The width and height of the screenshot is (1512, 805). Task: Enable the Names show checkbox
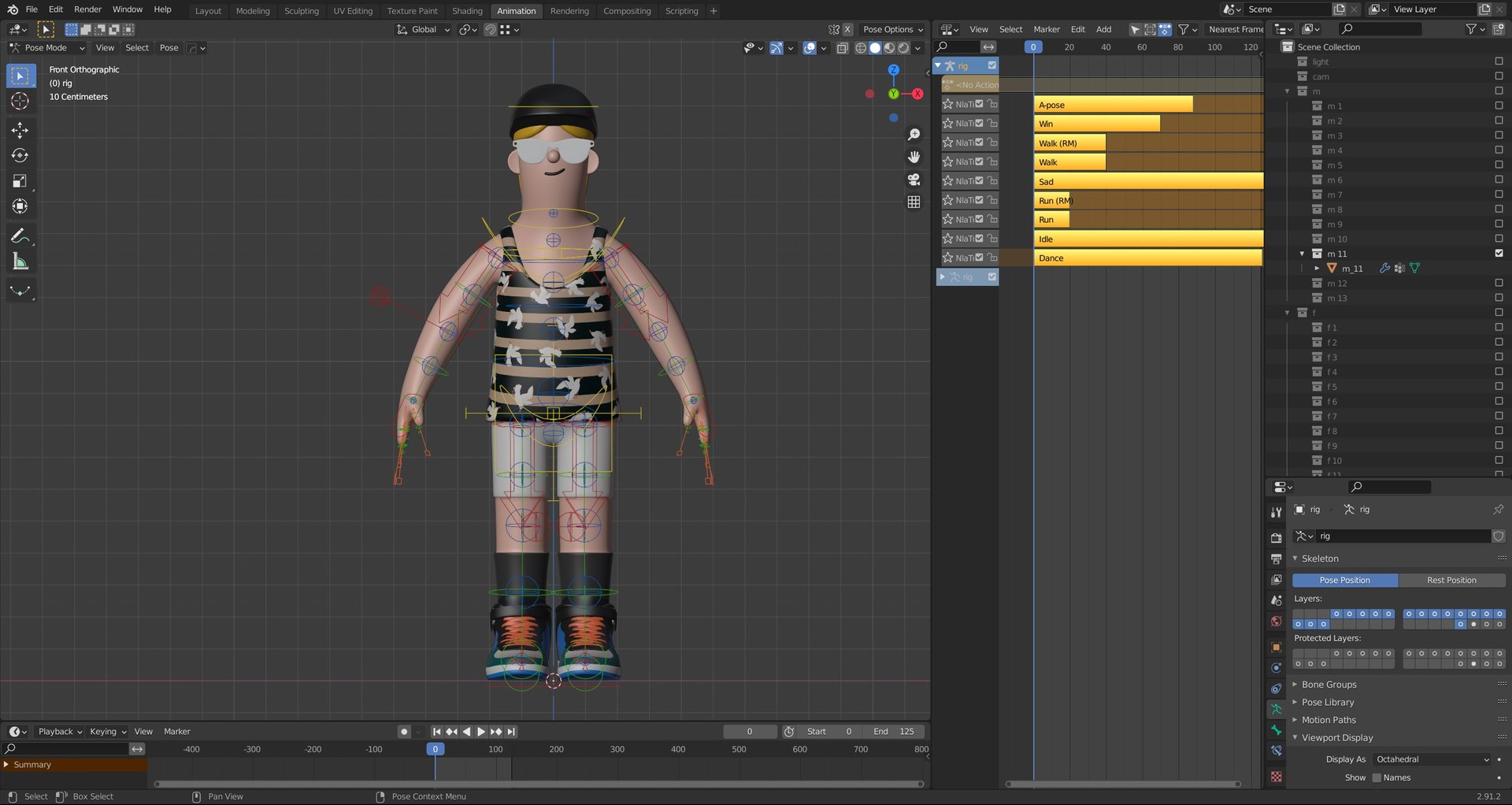[x=1377, y=777]
